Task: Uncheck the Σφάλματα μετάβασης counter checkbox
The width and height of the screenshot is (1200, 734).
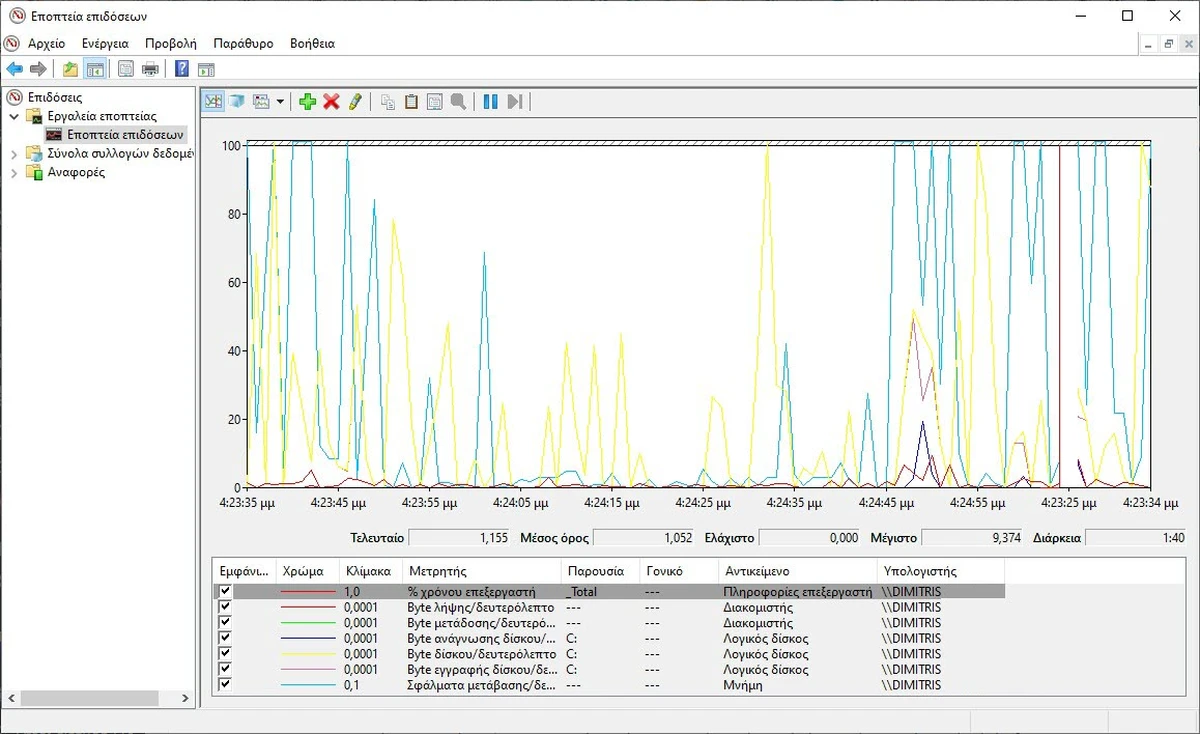Action: point(224,685)
